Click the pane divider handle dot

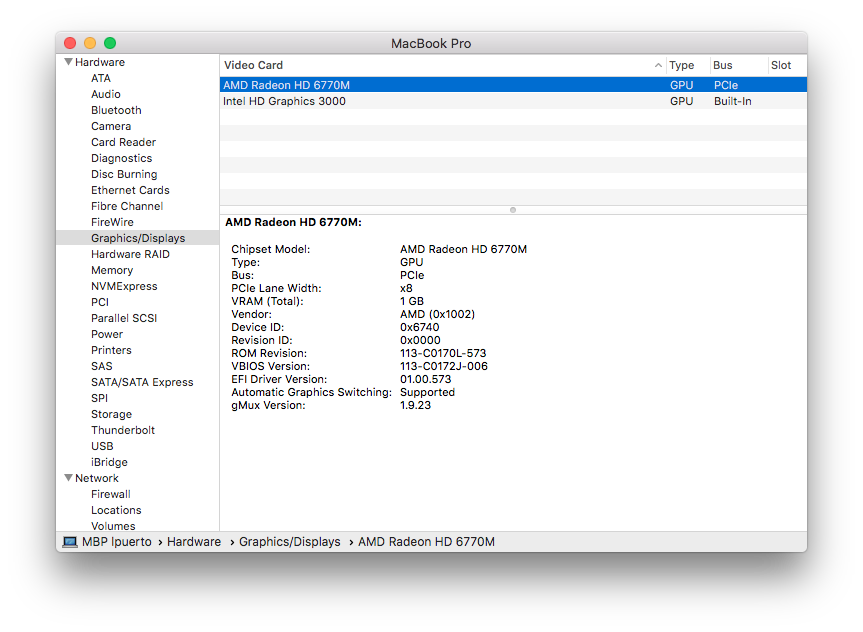point(513,210)
